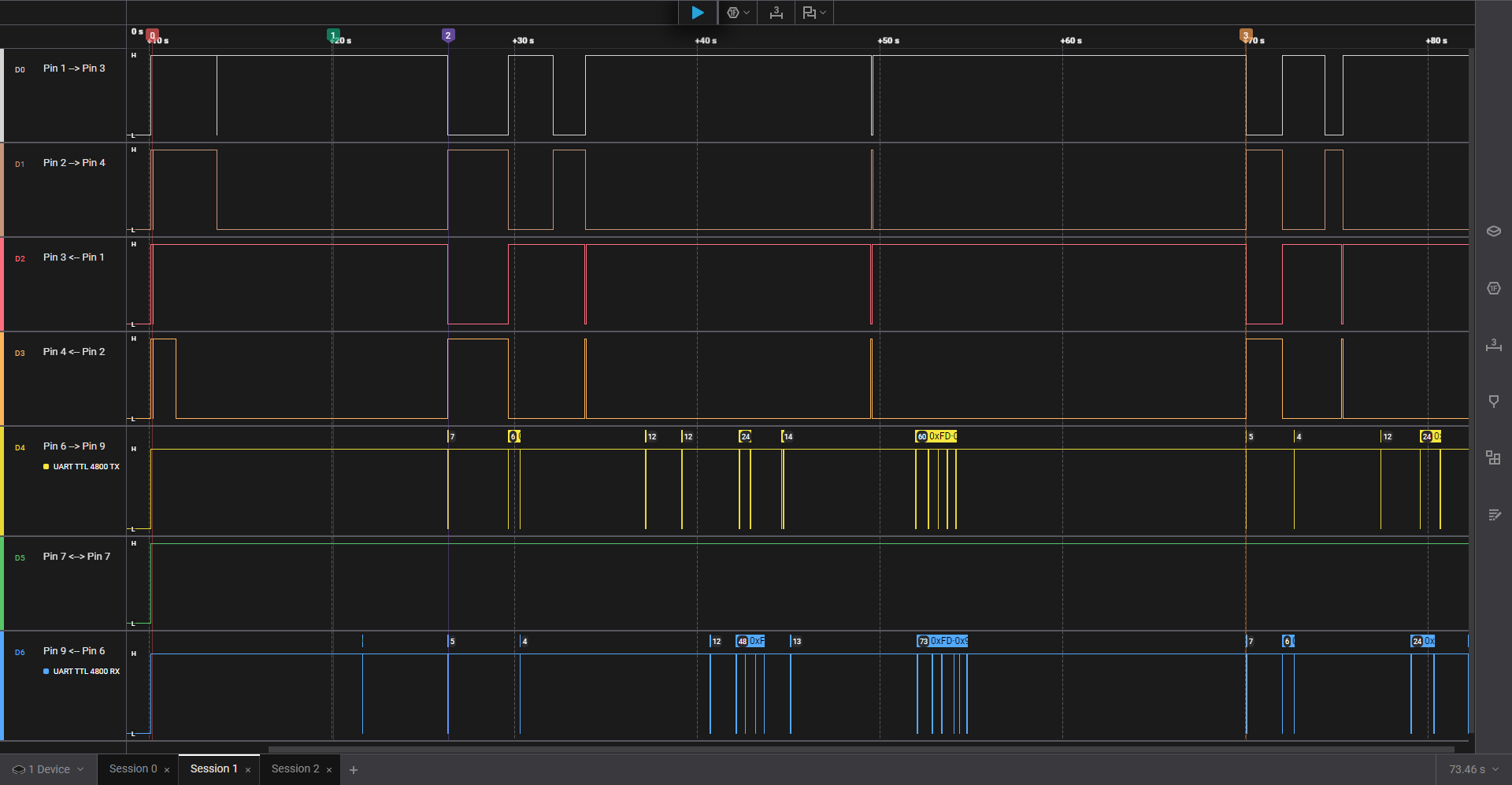Click the horizontal scrollbar below the waveforms
Screen dimensions: 1512x785
pyautogui.click(x=861, y=749)
